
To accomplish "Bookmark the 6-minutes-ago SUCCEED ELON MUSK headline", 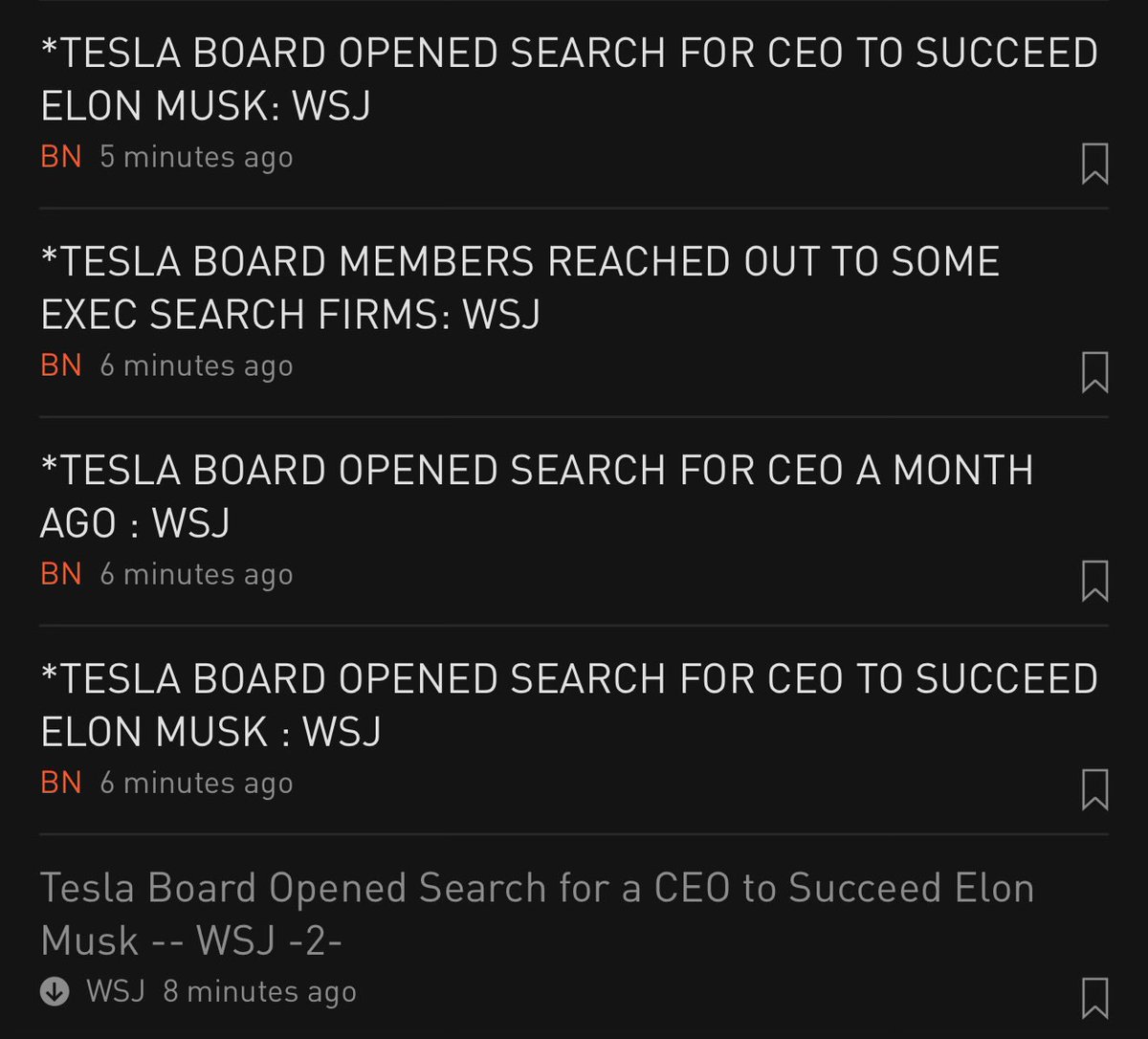I will [1094, 789].
